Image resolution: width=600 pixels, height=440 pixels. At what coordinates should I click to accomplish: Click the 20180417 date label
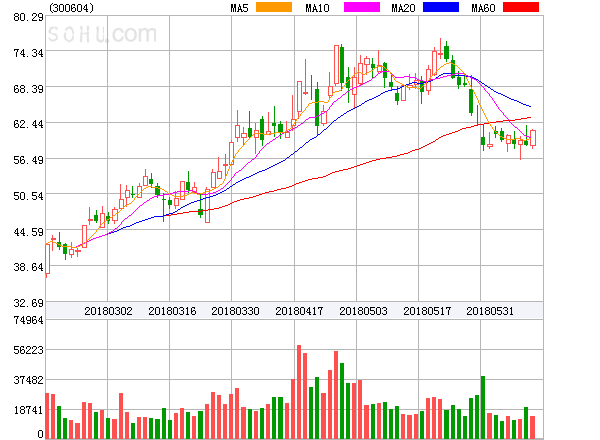coord(299,311)
